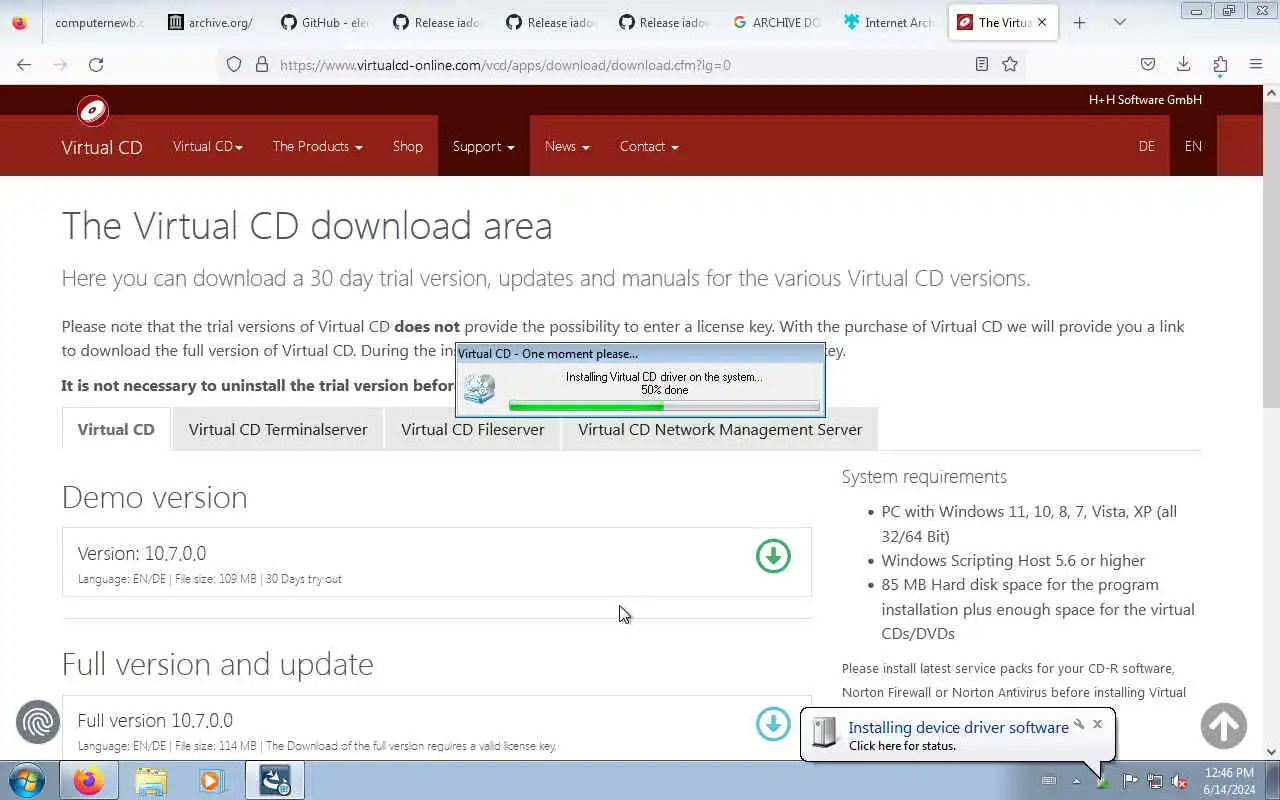The width and height of the screenshot is (1280, 800).
Task: Click the 'Demo version' heading text
Action: (x=154, y=497)
